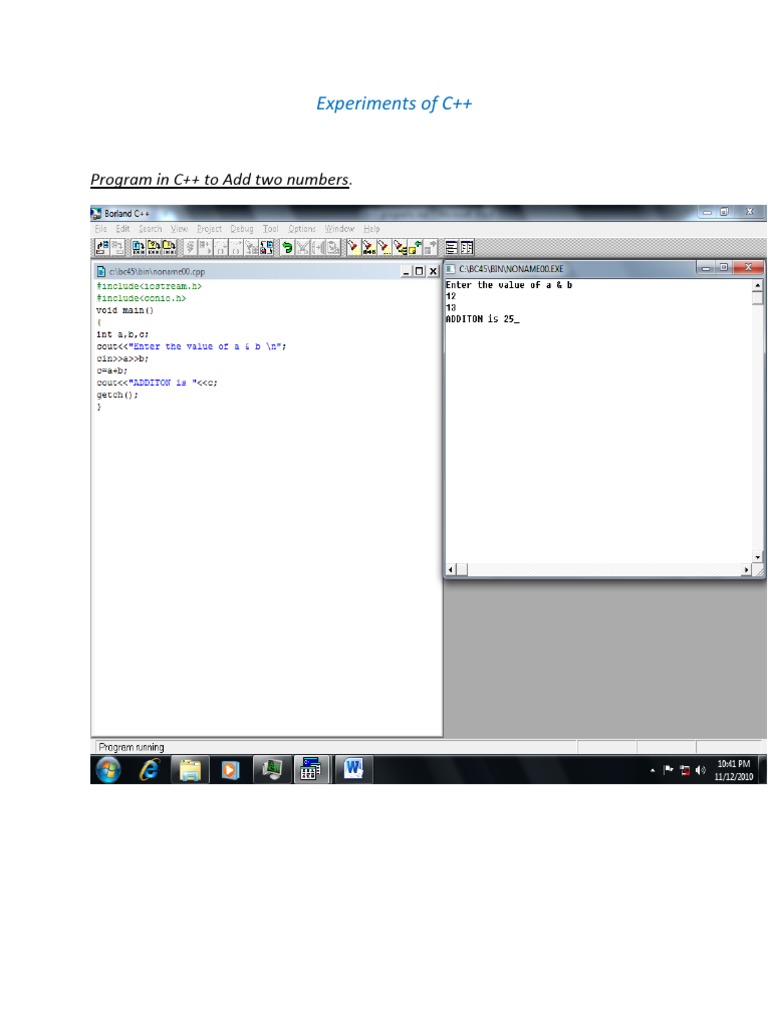Click the grayed lightning bolt run icon
Viewport: 768px width, 1024px height.
[189, 248]
